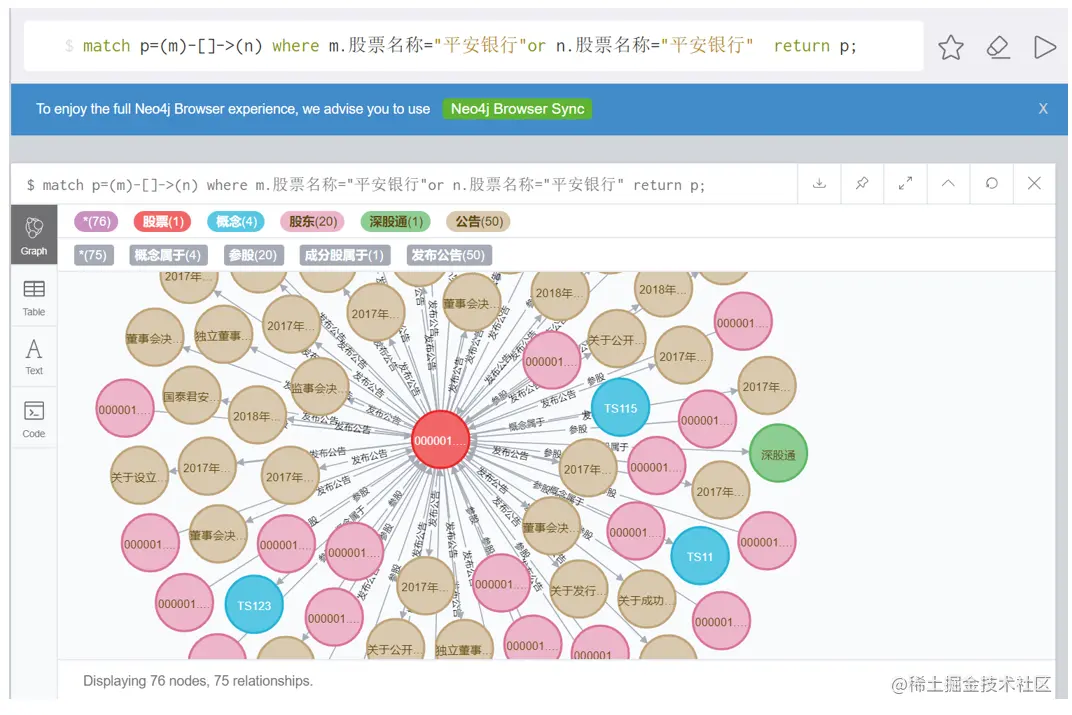1072x715 pixels.
Task: Expand result frame to fullscreen
Action: [x=905, y=183]
